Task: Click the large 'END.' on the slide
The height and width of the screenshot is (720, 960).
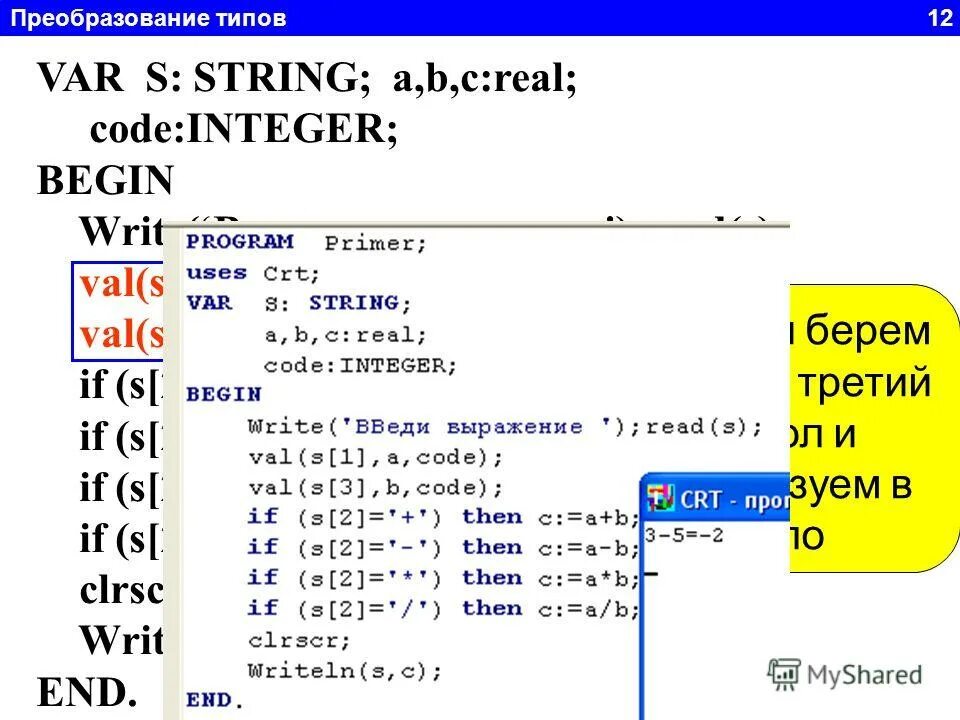Action: pyautogui.click(x=86, y=692)
